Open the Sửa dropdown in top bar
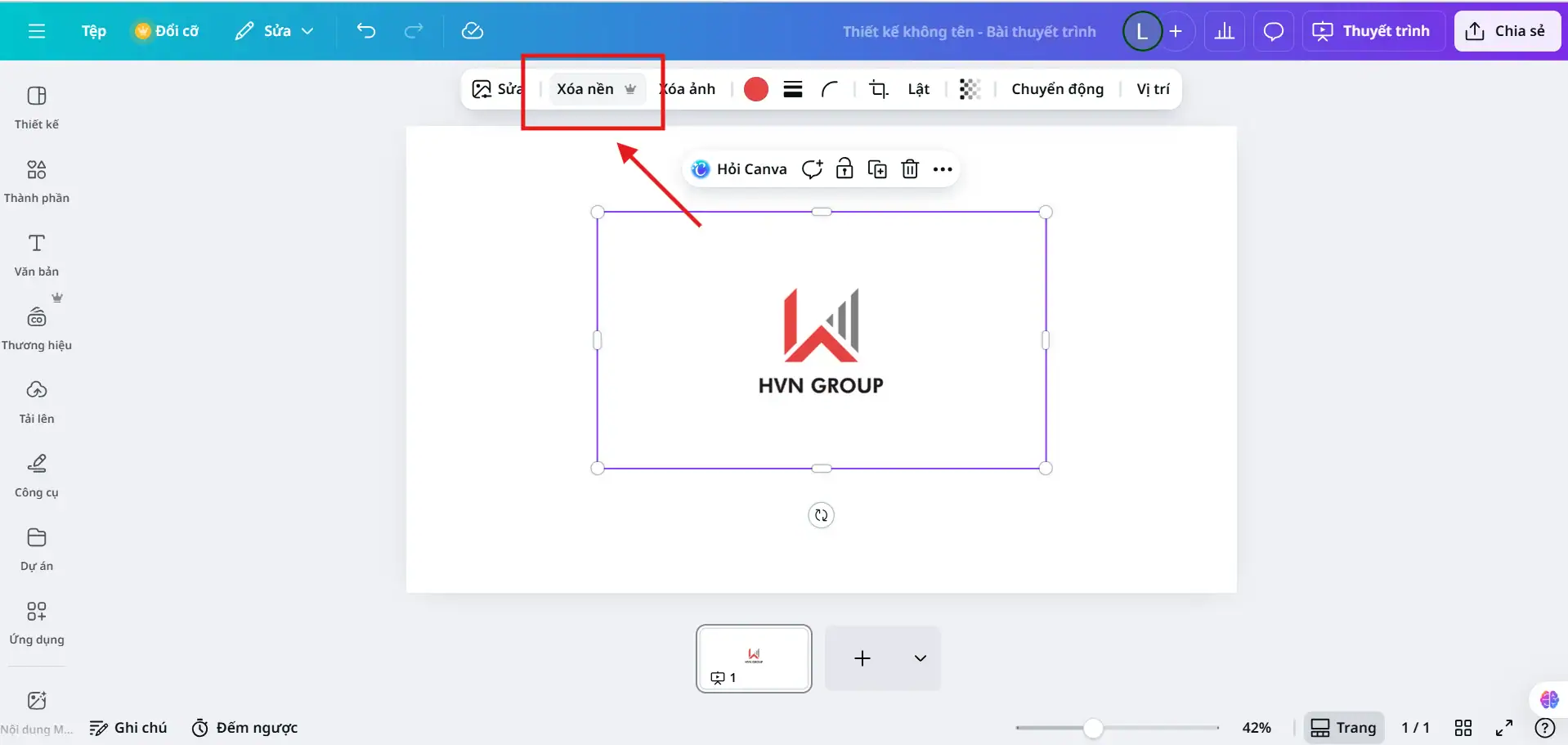1568x745 pixels. coord(274,30)
